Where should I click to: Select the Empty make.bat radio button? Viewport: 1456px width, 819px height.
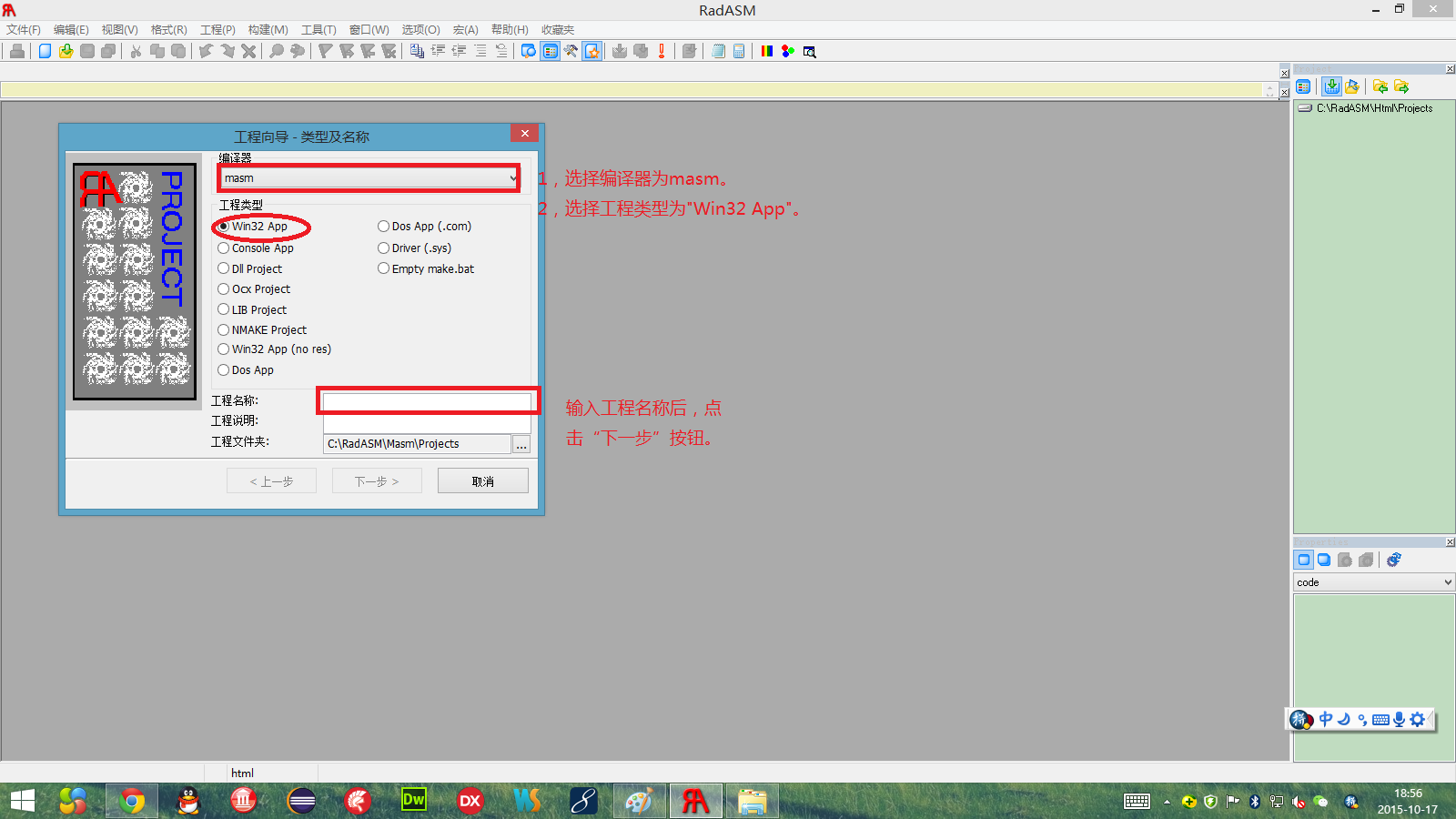[x=383, y=268]
